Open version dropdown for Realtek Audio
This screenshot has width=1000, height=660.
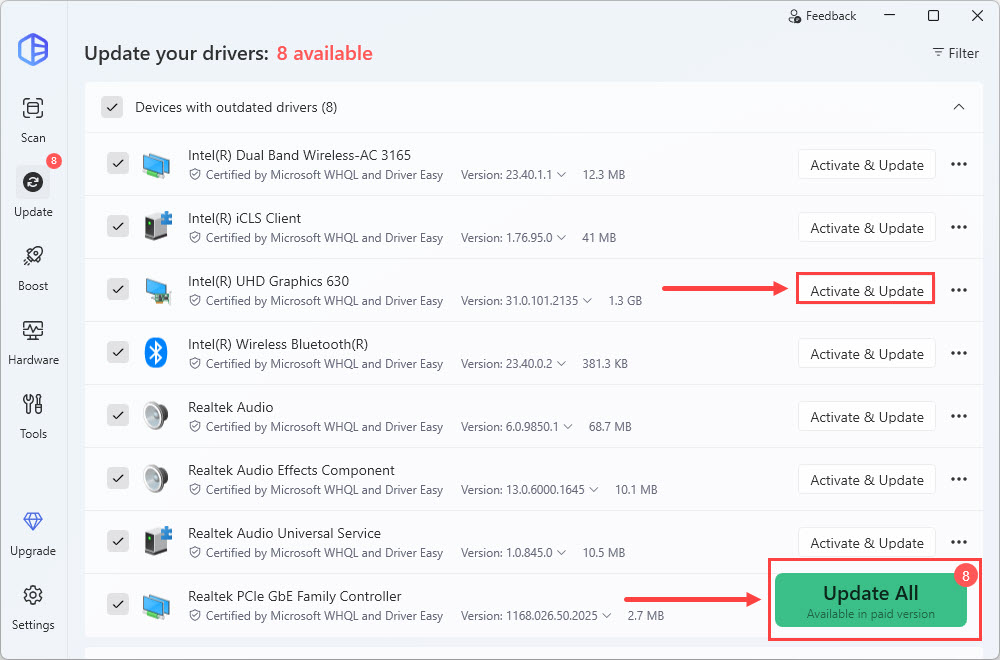click(x=566, y=427)
